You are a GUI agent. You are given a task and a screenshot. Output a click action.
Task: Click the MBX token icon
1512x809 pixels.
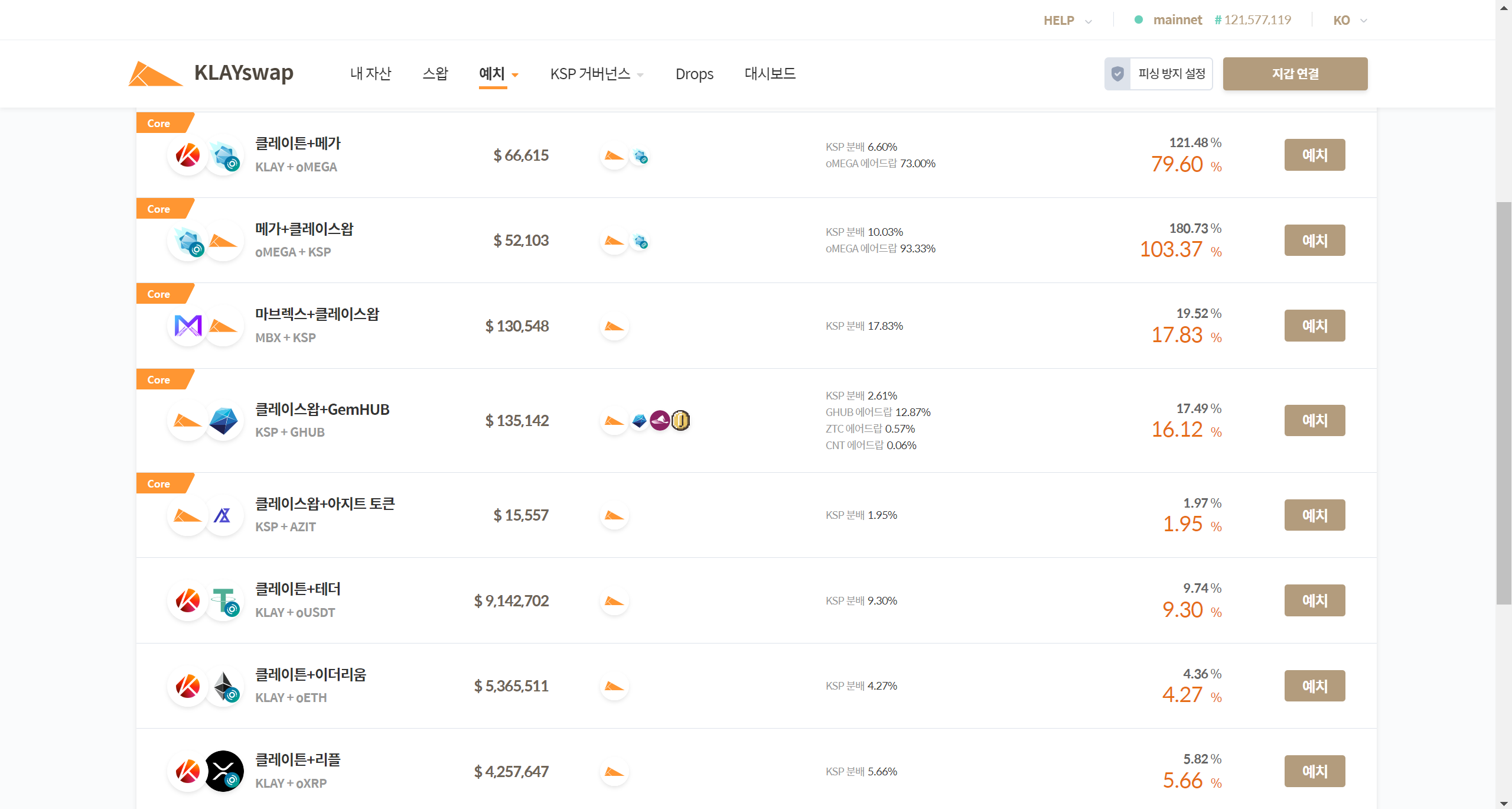coord(188,326)
